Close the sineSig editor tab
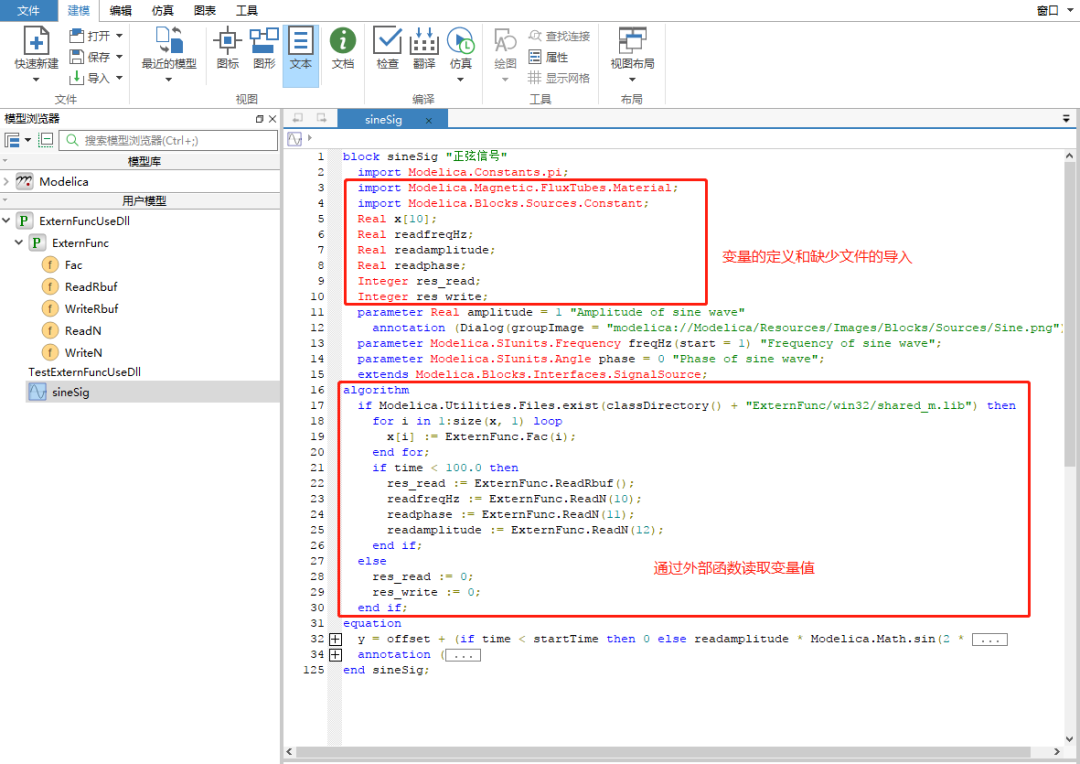Image resolution: width=1080 pixels, height=764 pixels. point(428,120)
